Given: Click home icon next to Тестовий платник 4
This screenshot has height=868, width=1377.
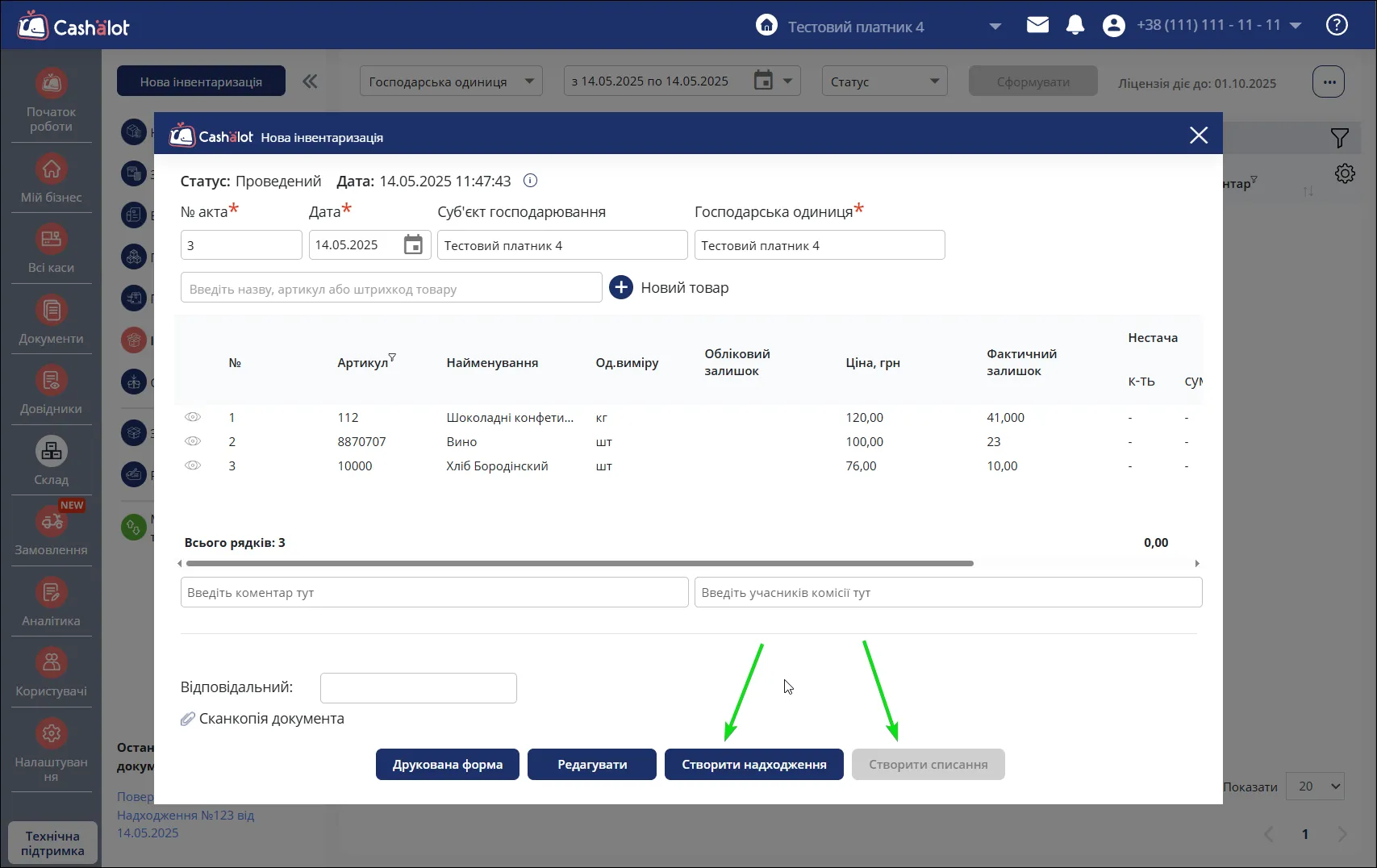Looking at the screenshot, I should pos(766,25).
